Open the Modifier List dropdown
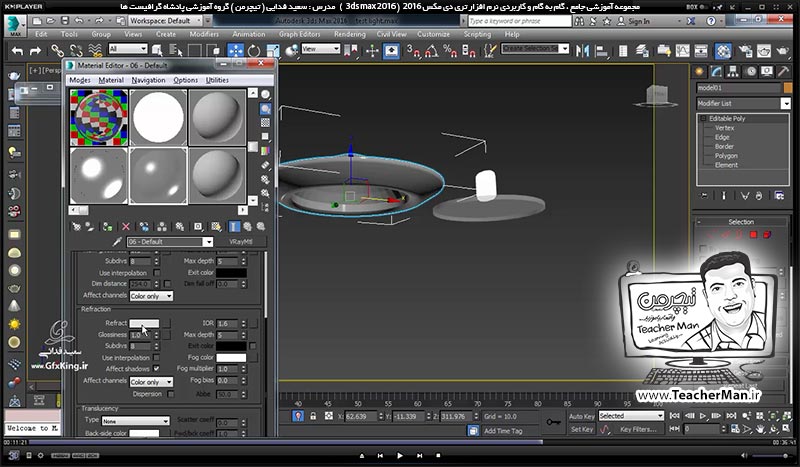 pyautogui.click(x=785, y=103)
